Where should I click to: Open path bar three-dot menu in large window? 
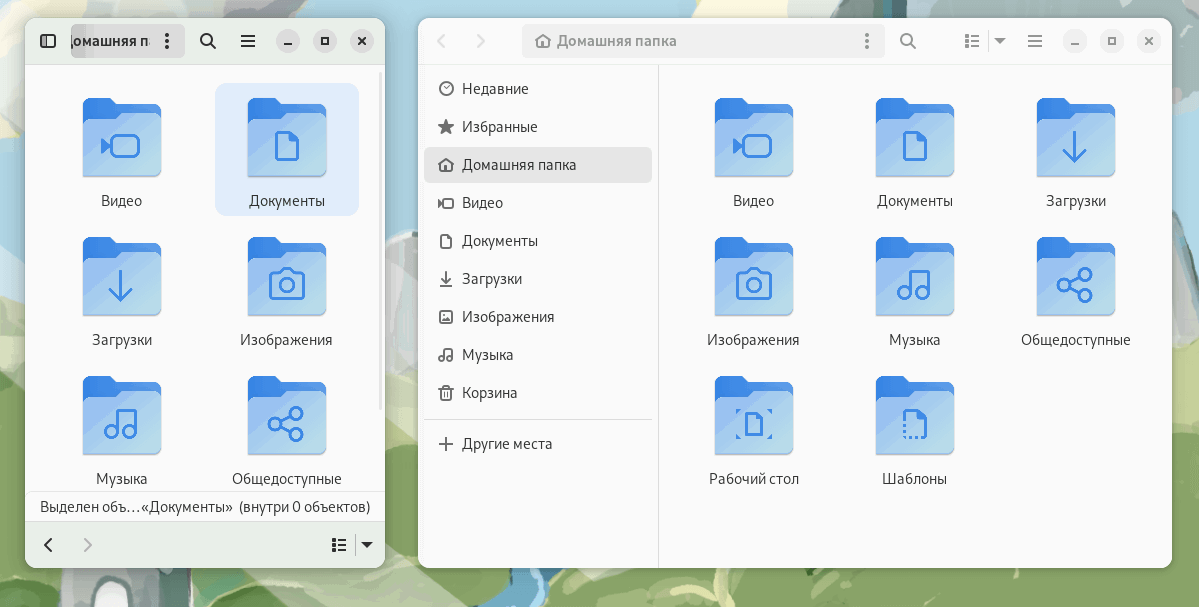coord(866,41)
